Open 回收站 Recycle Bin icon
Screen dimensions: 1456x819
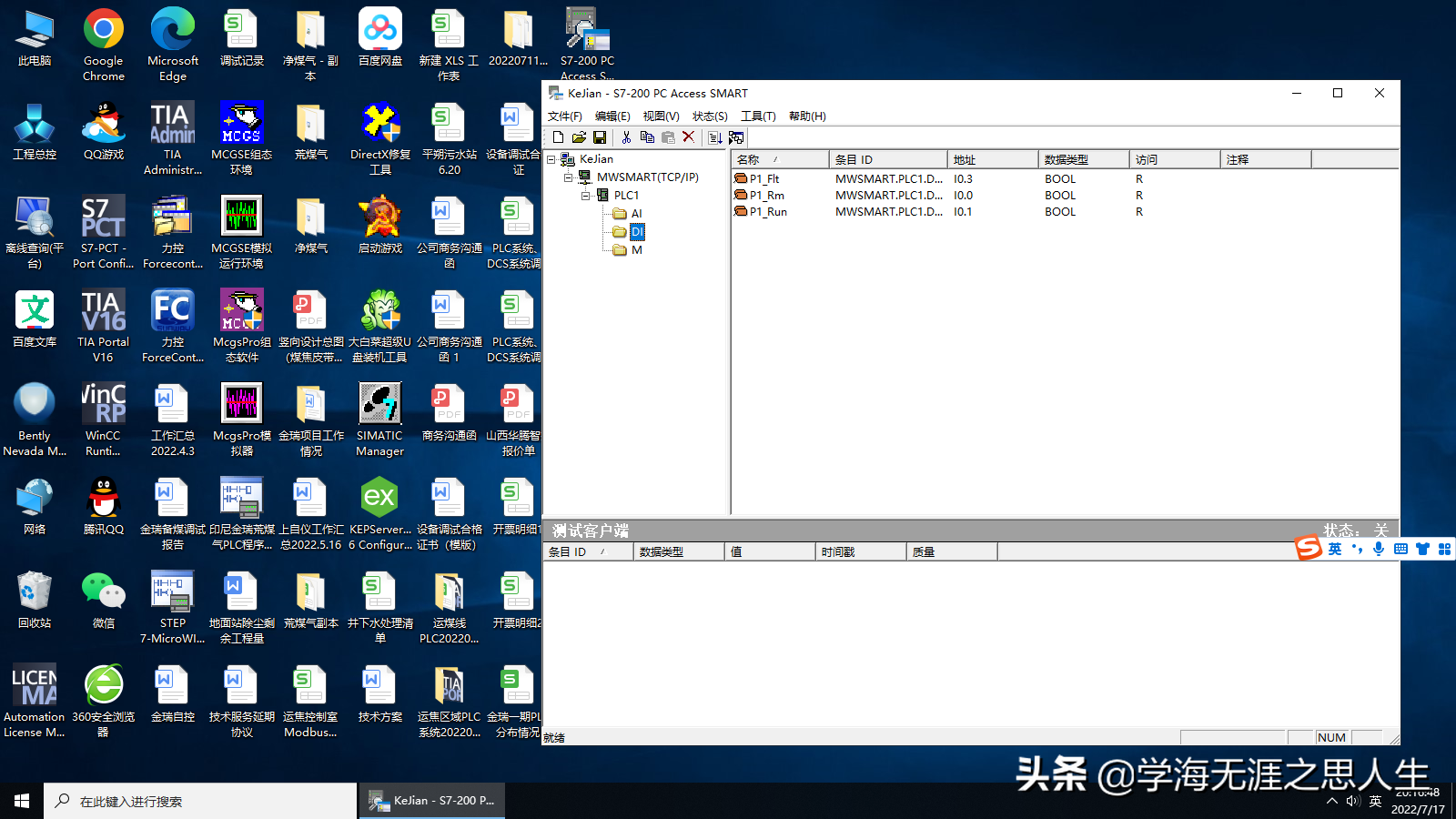35,600
